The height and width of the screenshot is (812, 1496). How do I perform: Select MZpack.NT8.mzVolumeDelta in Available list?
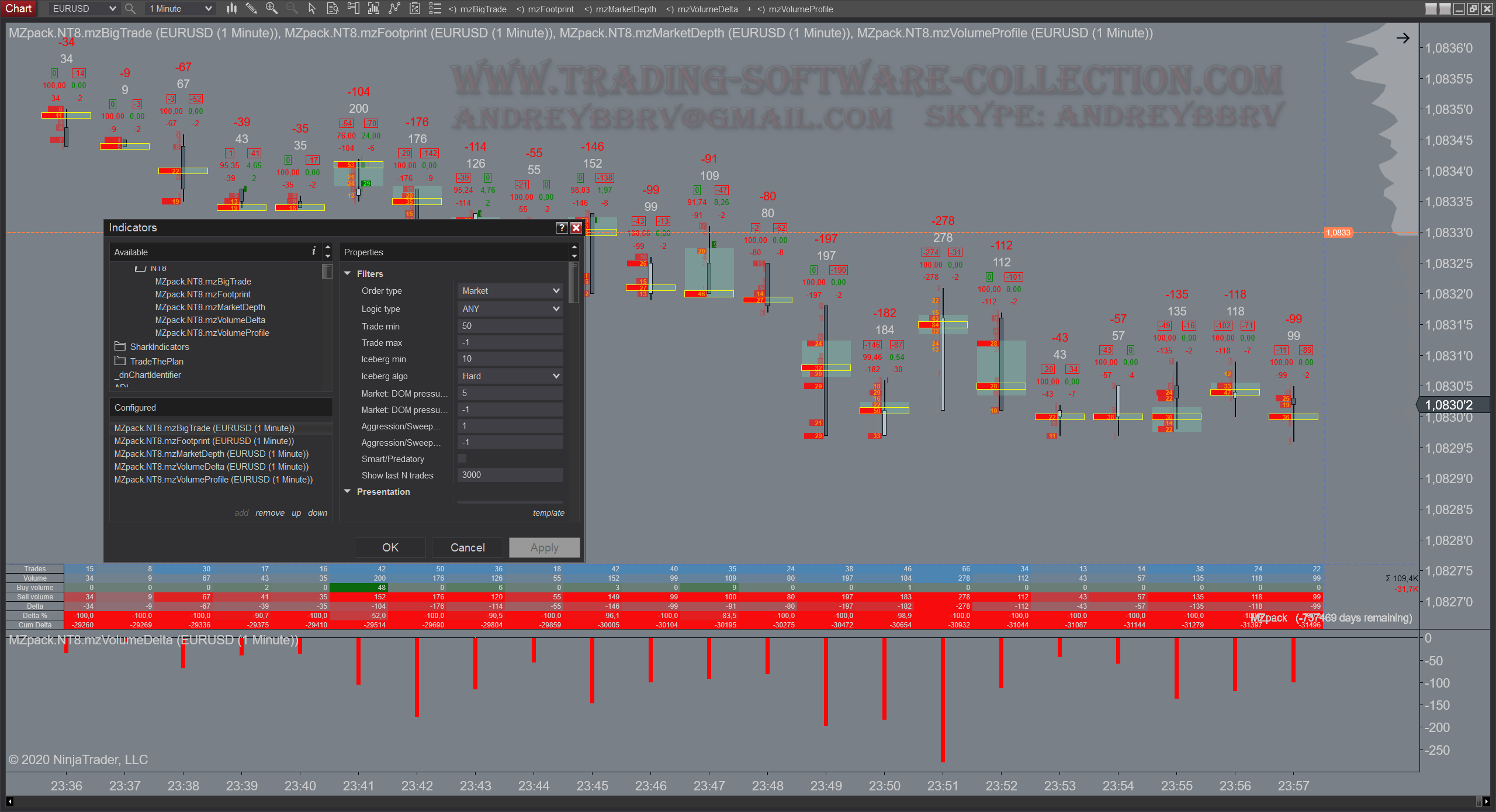pyautogui.click(x=210, y=320)
